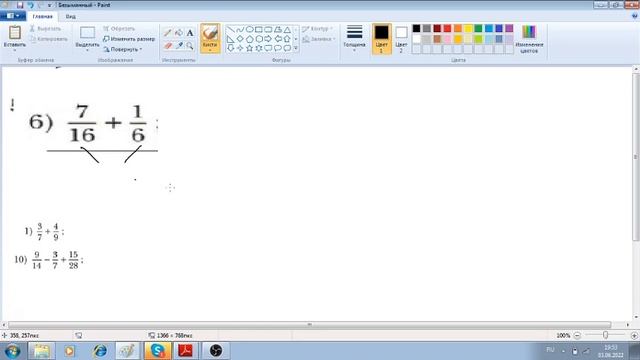The image size is (640, 360).
Task: Click the Crop (Обрезать) button
Action: point(119,29)
